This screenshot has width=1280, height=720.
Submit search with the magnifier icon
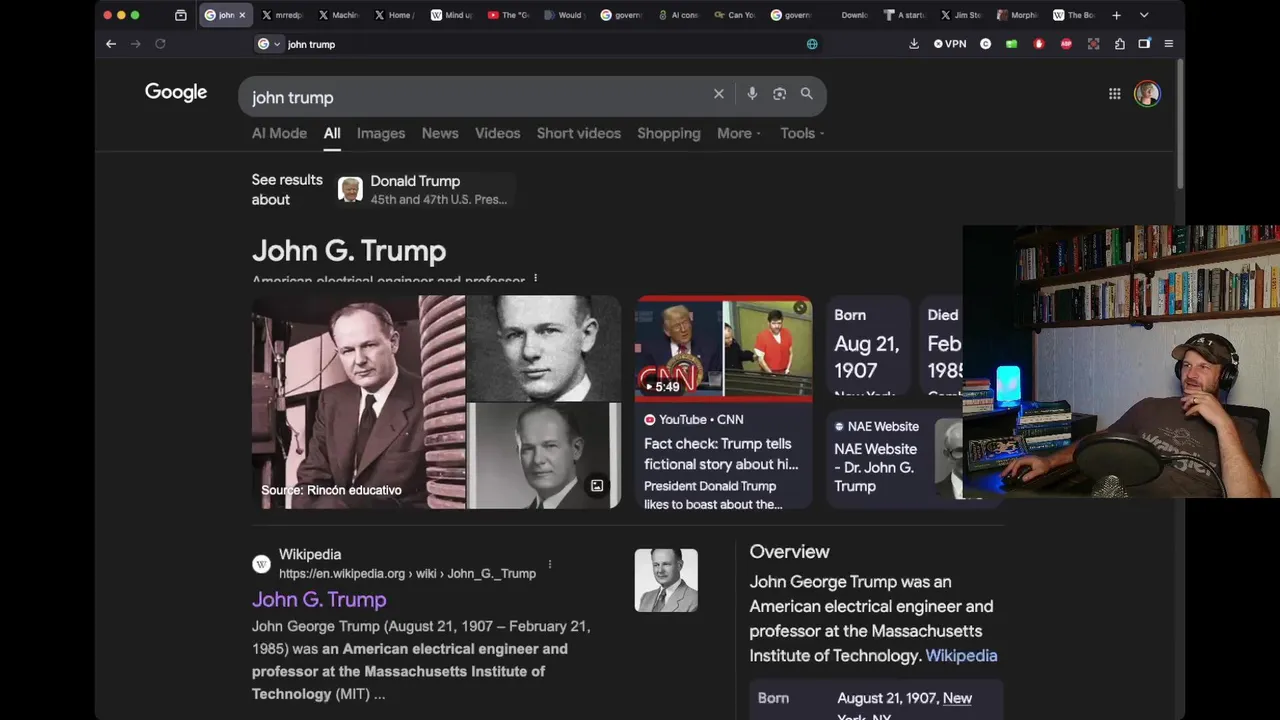tap(806, 94)
